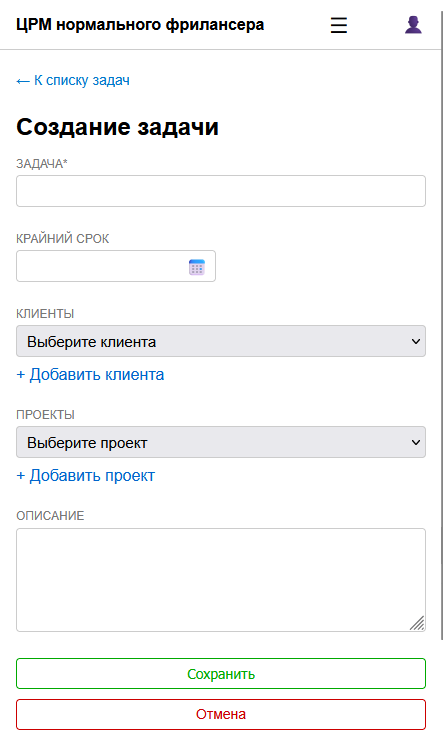Open the user profile icon

413,25
